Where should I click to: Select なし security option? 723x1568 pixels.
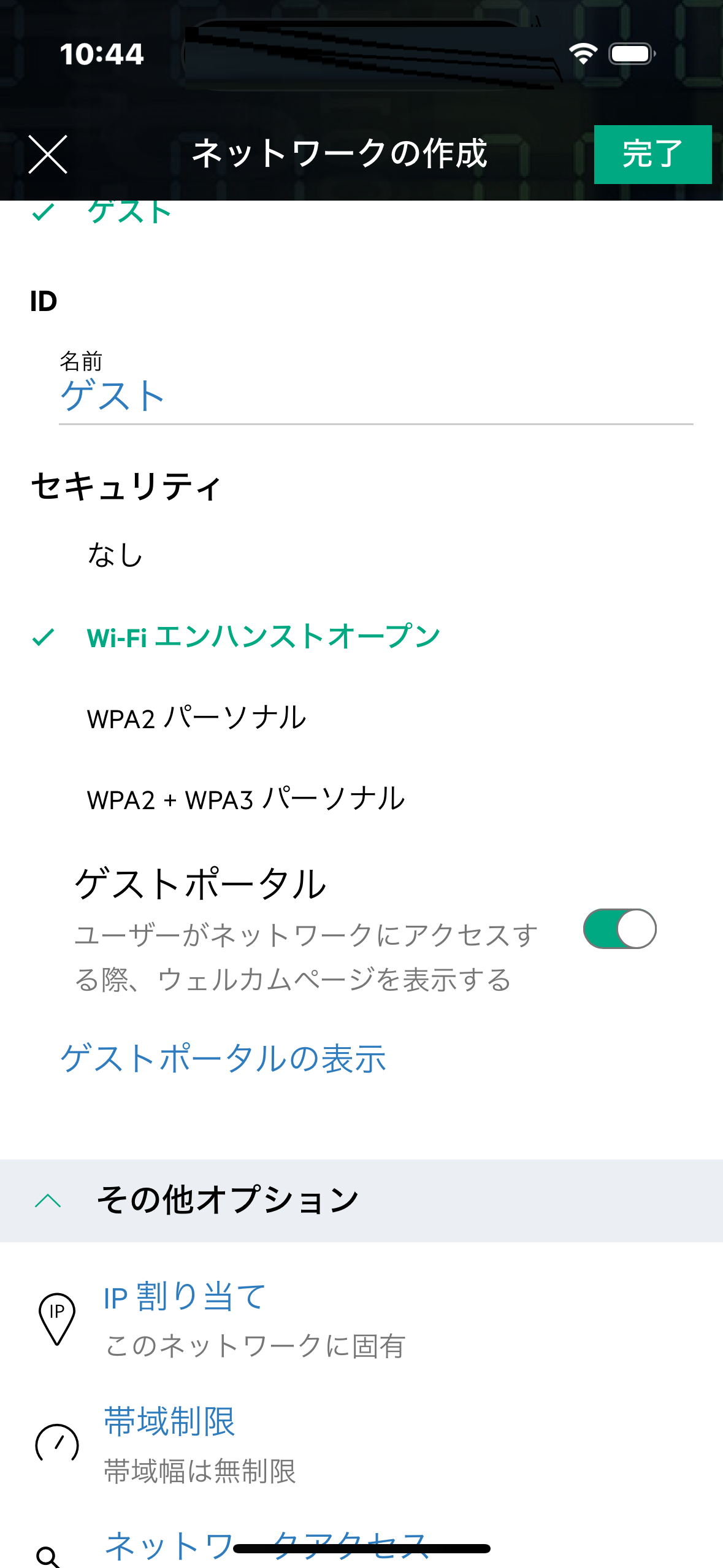pos(115,556)
